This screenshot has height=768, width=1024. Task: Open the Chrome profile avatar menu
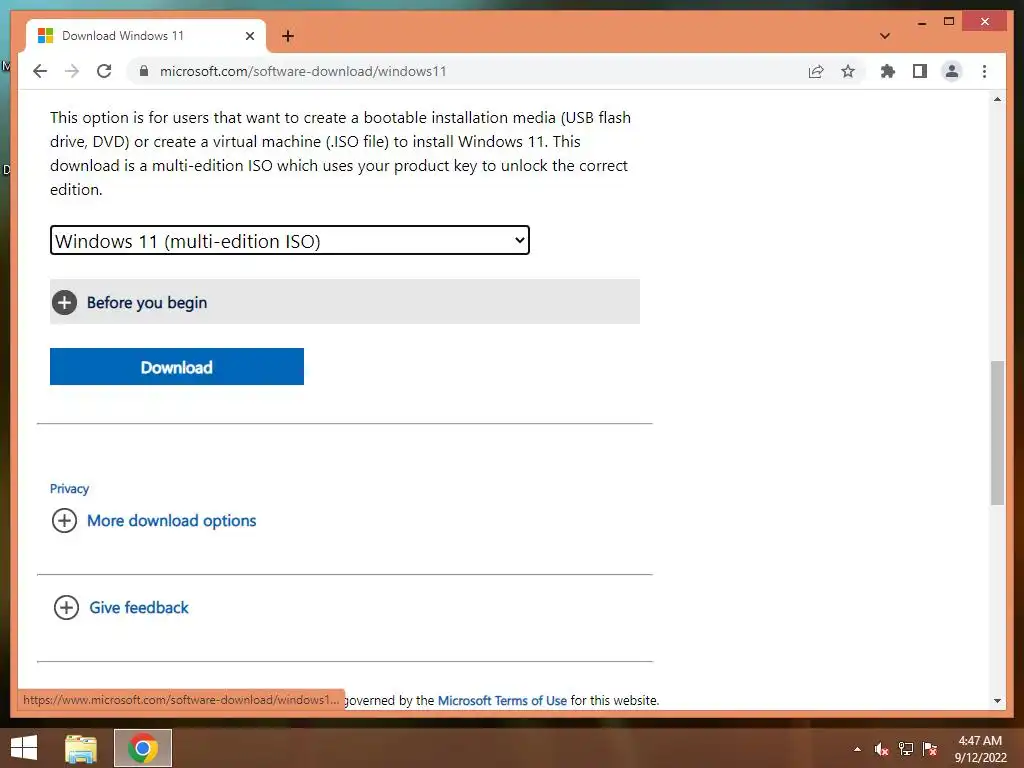(x=952, y=71)
